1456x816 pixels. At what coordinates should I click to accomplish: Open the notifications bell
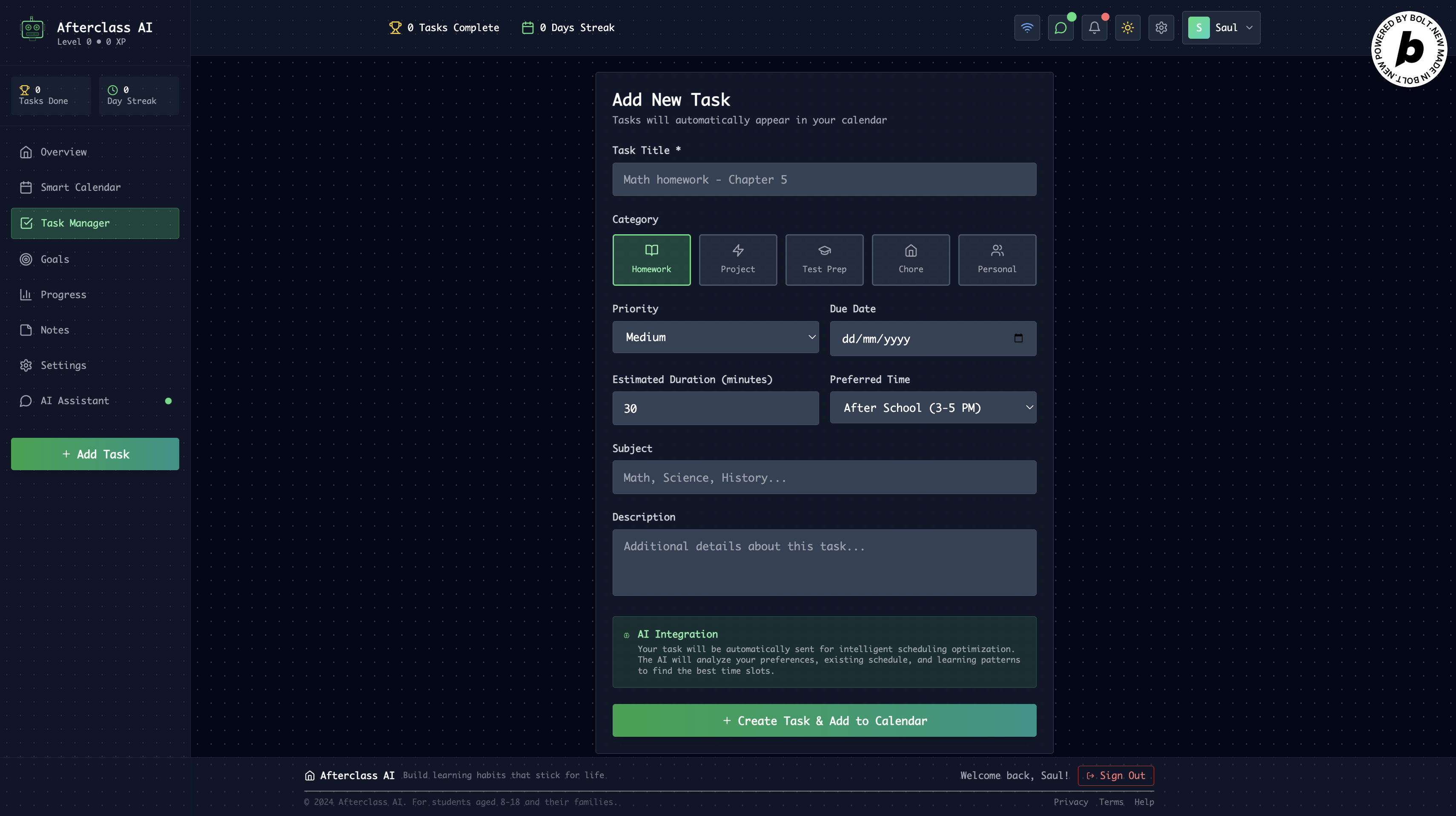click(1094, 28)
